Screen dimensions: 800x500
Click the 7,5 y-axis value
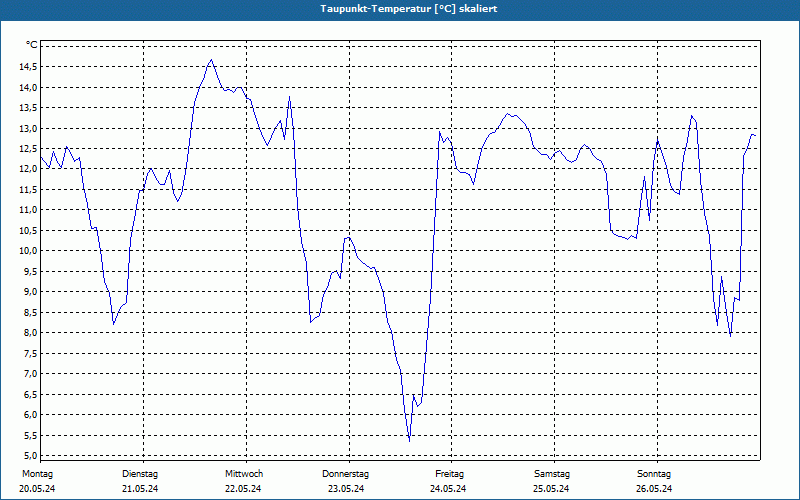pyautogui.click(x=31, y=353)
